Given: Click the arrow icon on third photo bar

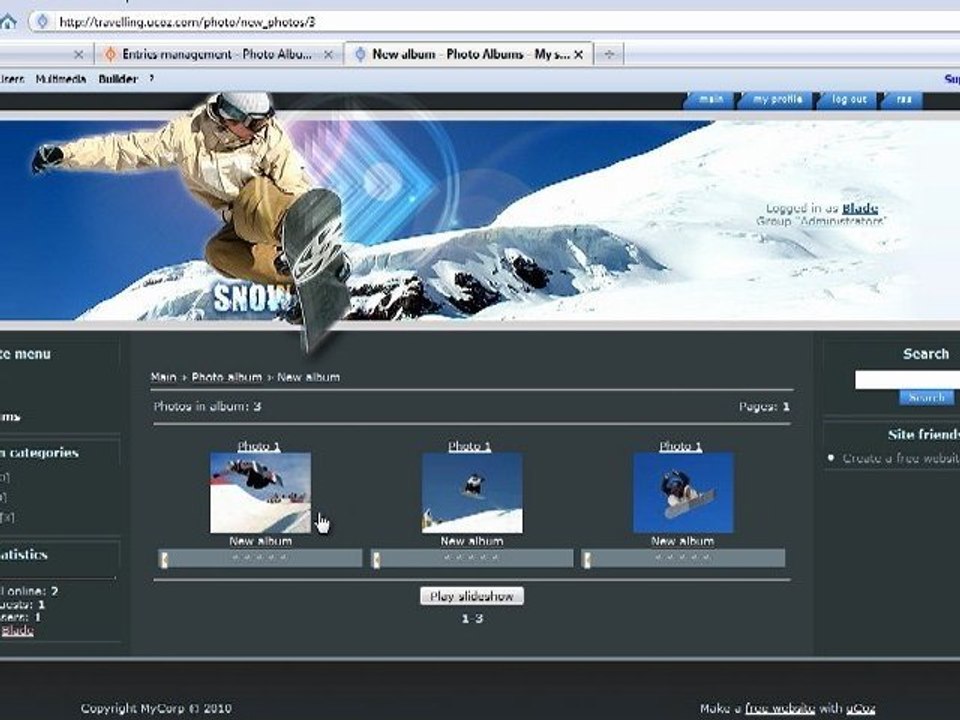Looking at the screenshot, I should [x=587, y=558].
